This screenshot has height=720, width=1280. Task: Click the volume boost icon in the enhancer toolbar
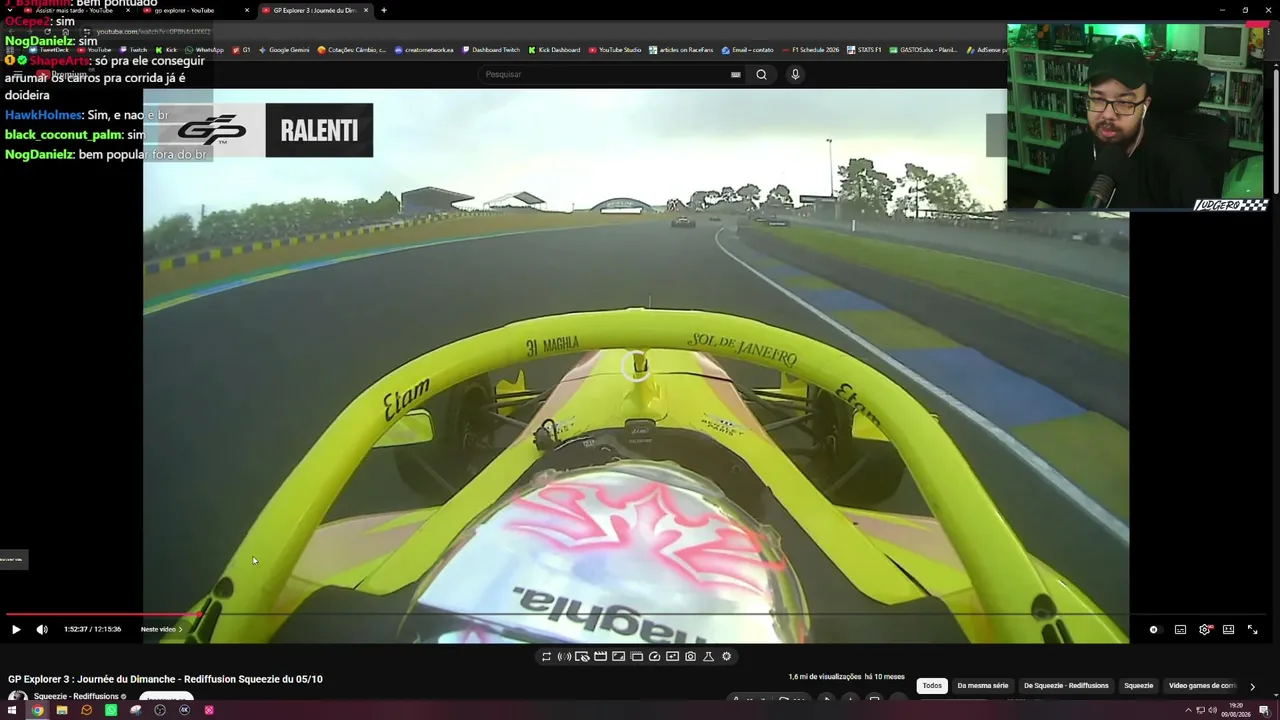click(x=564, y=657)
